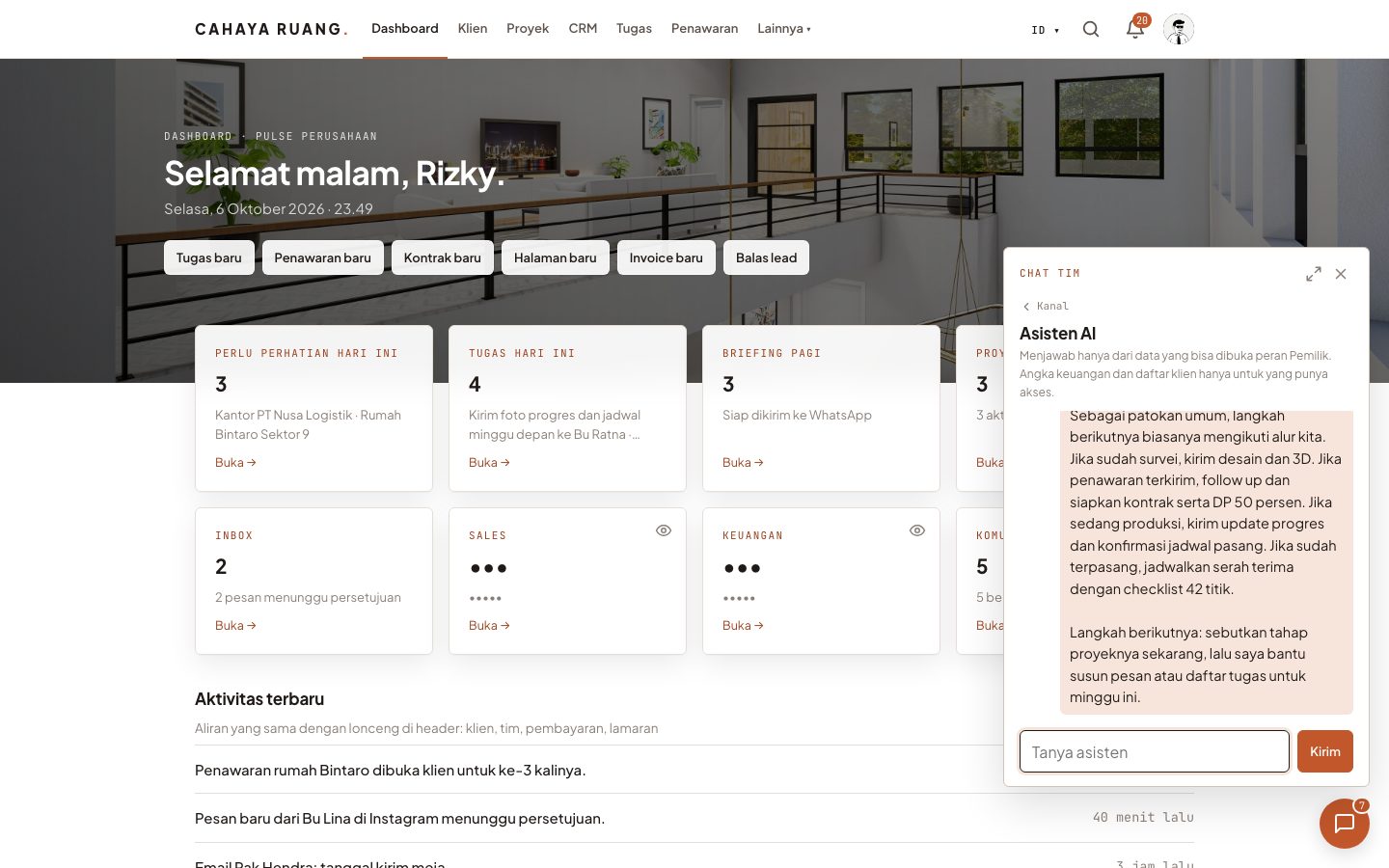Reveal hidden Sales figures with eye icon
This screenshot has height=868, width=1389.
(664, 530)
